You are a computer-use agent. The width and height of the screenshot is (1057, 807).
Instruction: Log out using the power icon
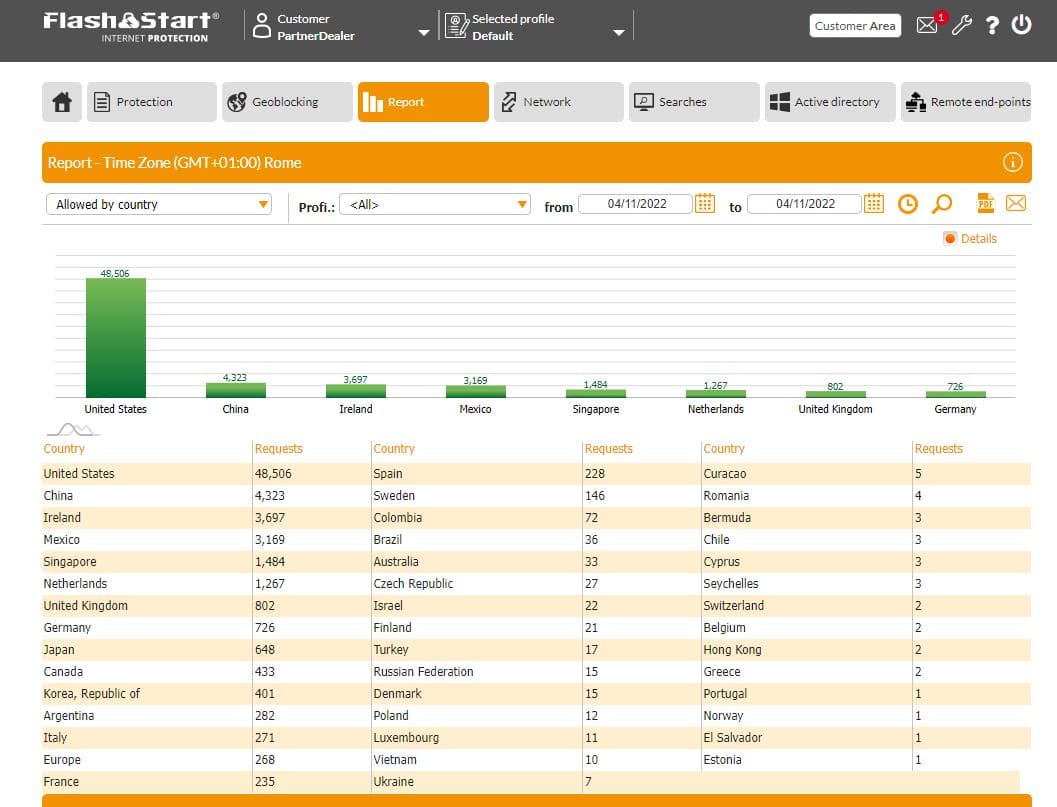1021,26
